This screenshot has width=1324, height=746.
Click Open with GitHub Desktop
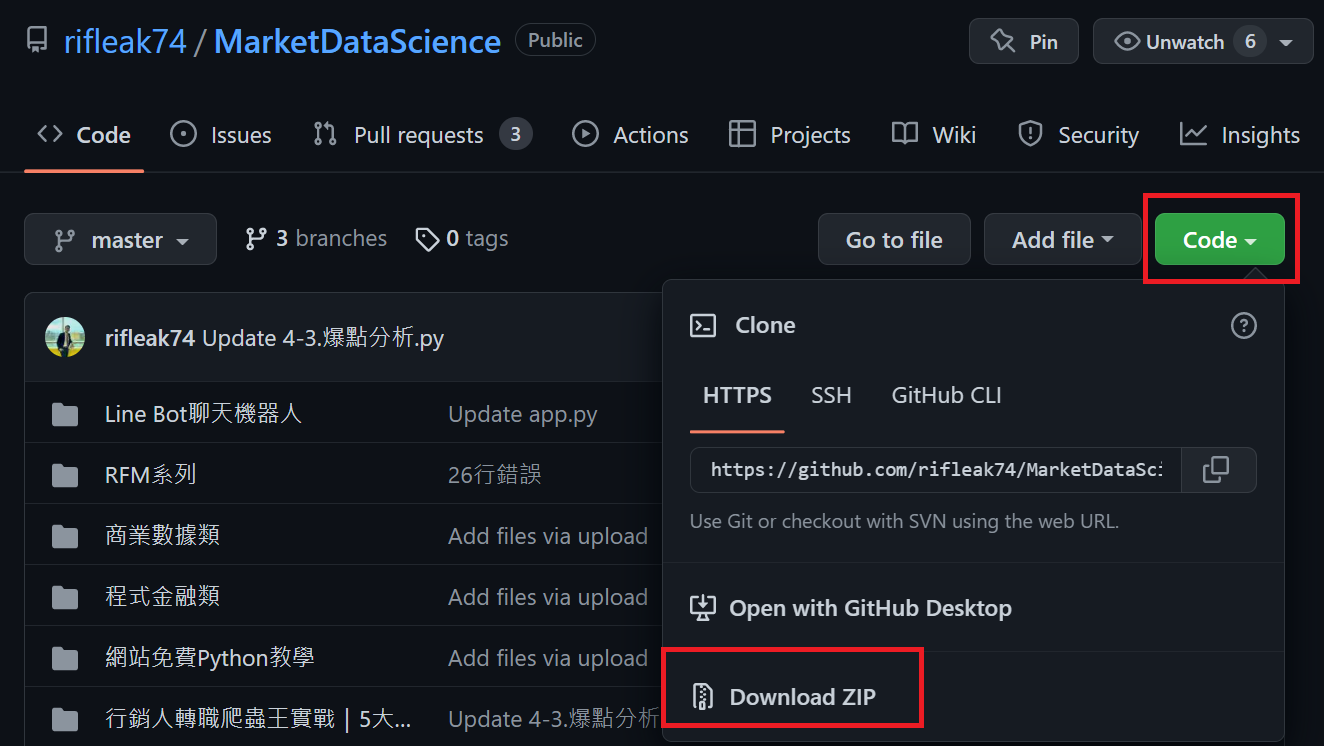pyautogui.click(x=851, y=608)
